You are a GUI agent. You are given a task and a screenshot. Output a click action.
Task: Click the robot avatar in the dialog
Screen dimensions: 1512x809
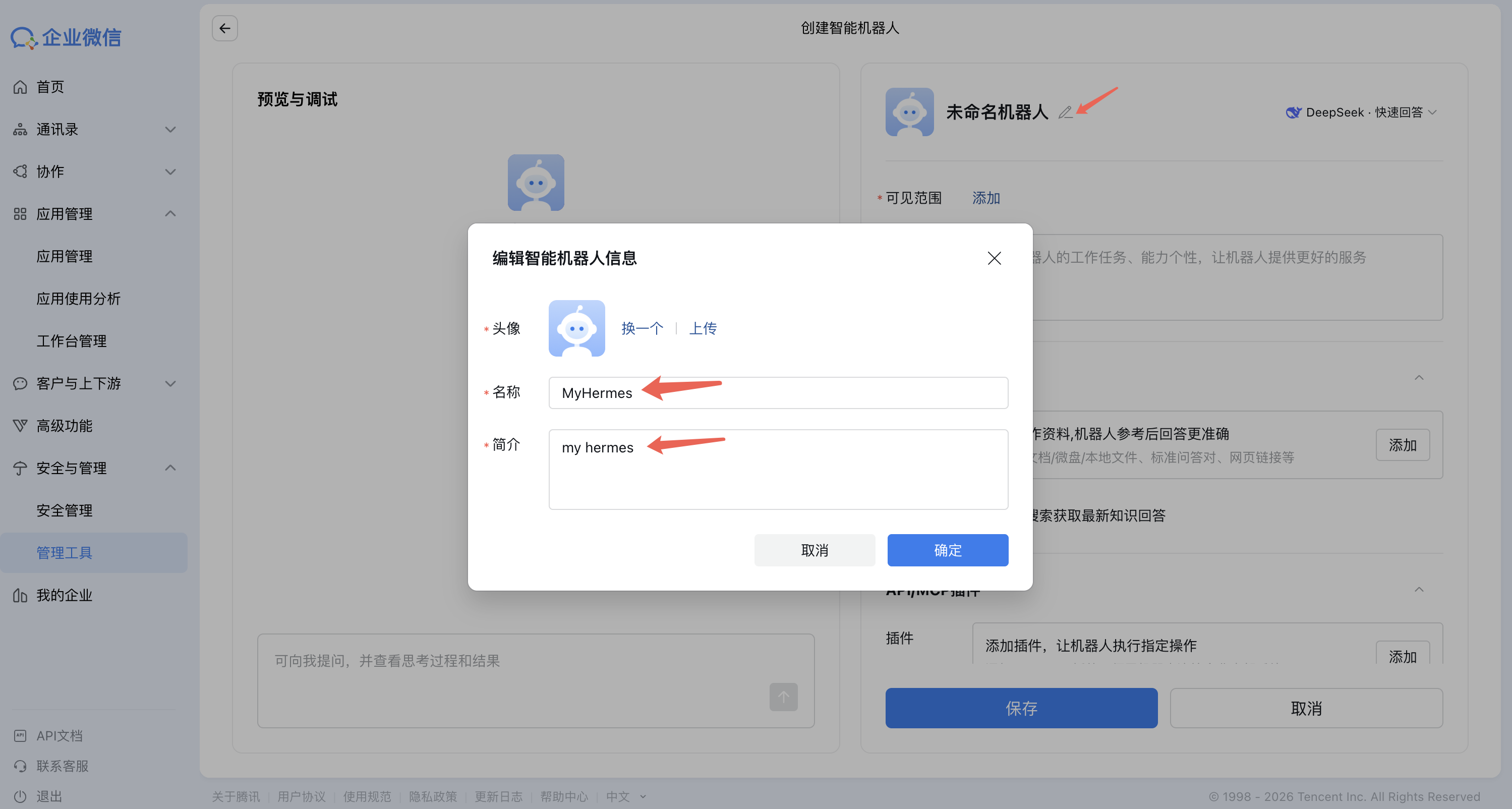[576, 328]
